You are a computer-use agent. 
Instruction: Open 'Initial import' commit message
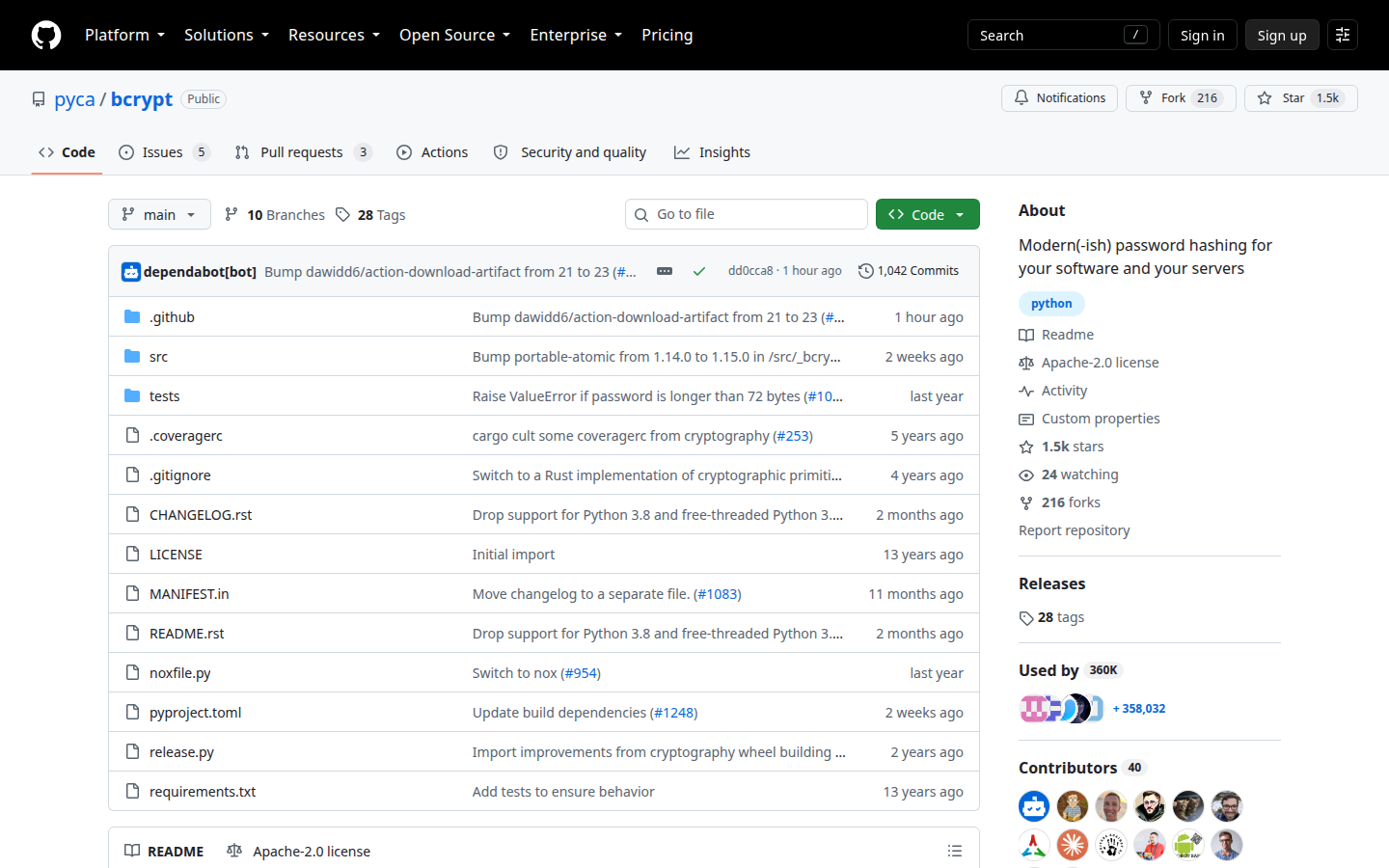coord(513,554)
